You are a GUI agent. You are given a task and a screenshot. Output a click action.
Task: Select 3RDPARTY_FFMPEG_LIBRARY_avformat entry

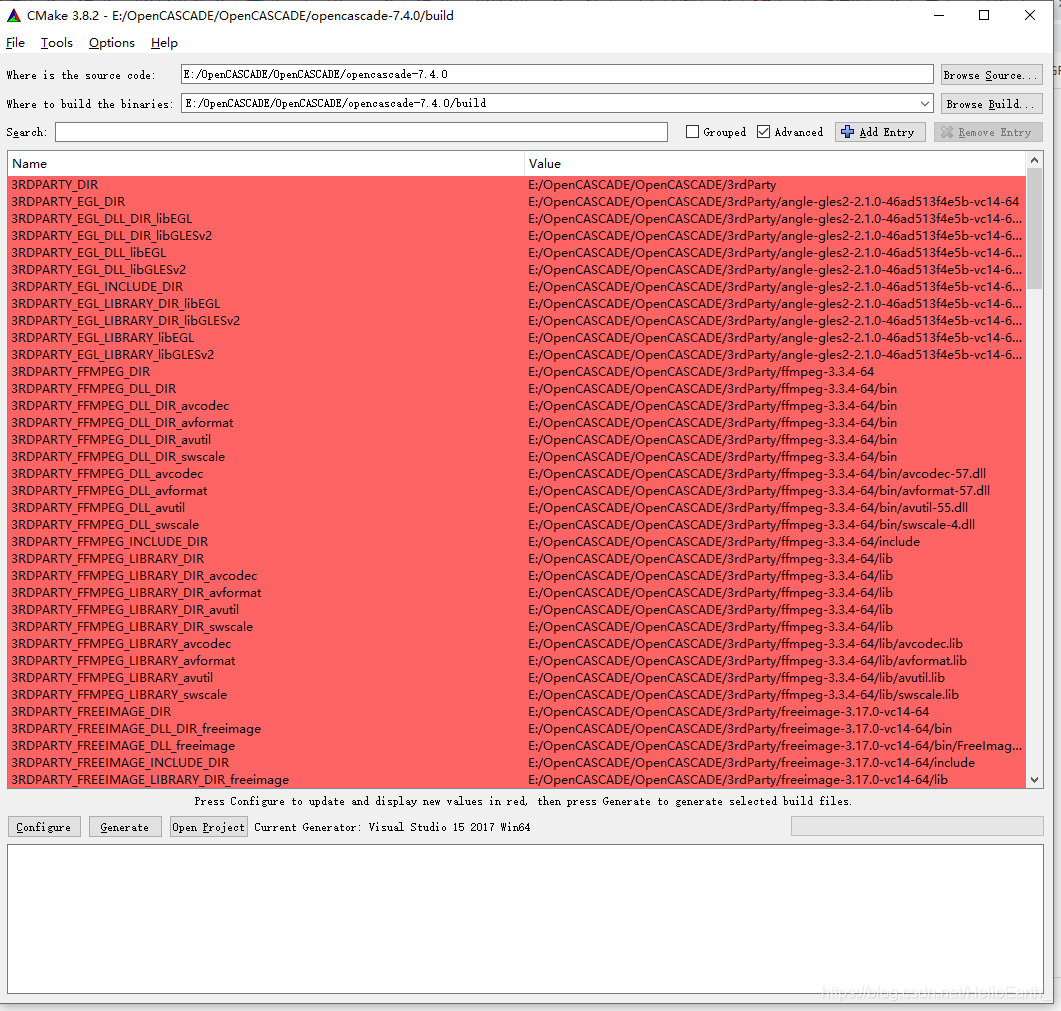(x=123, y=660)
